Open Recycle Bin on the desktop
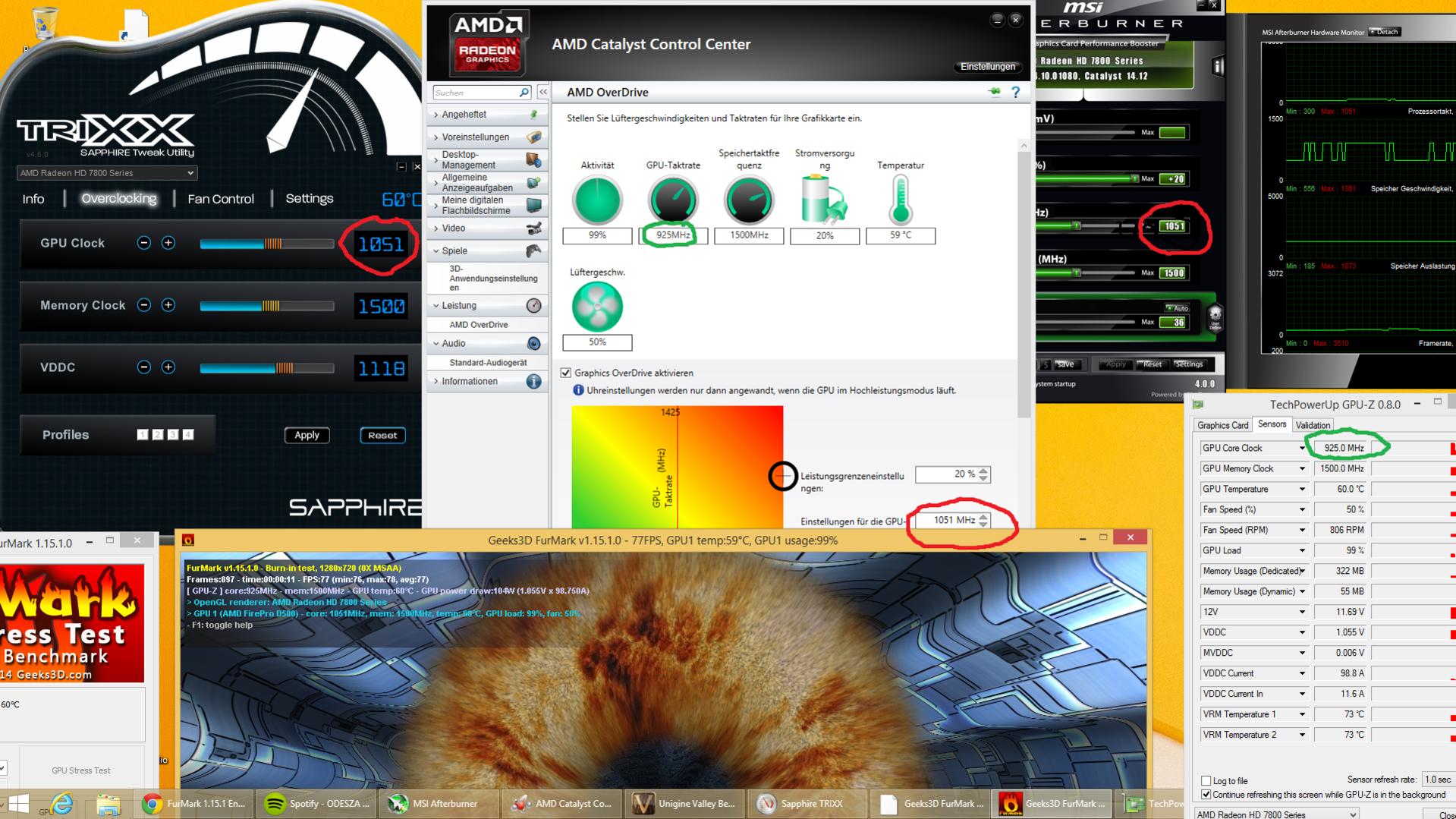This screenshot has width=1456, height=819. (44, 23)
